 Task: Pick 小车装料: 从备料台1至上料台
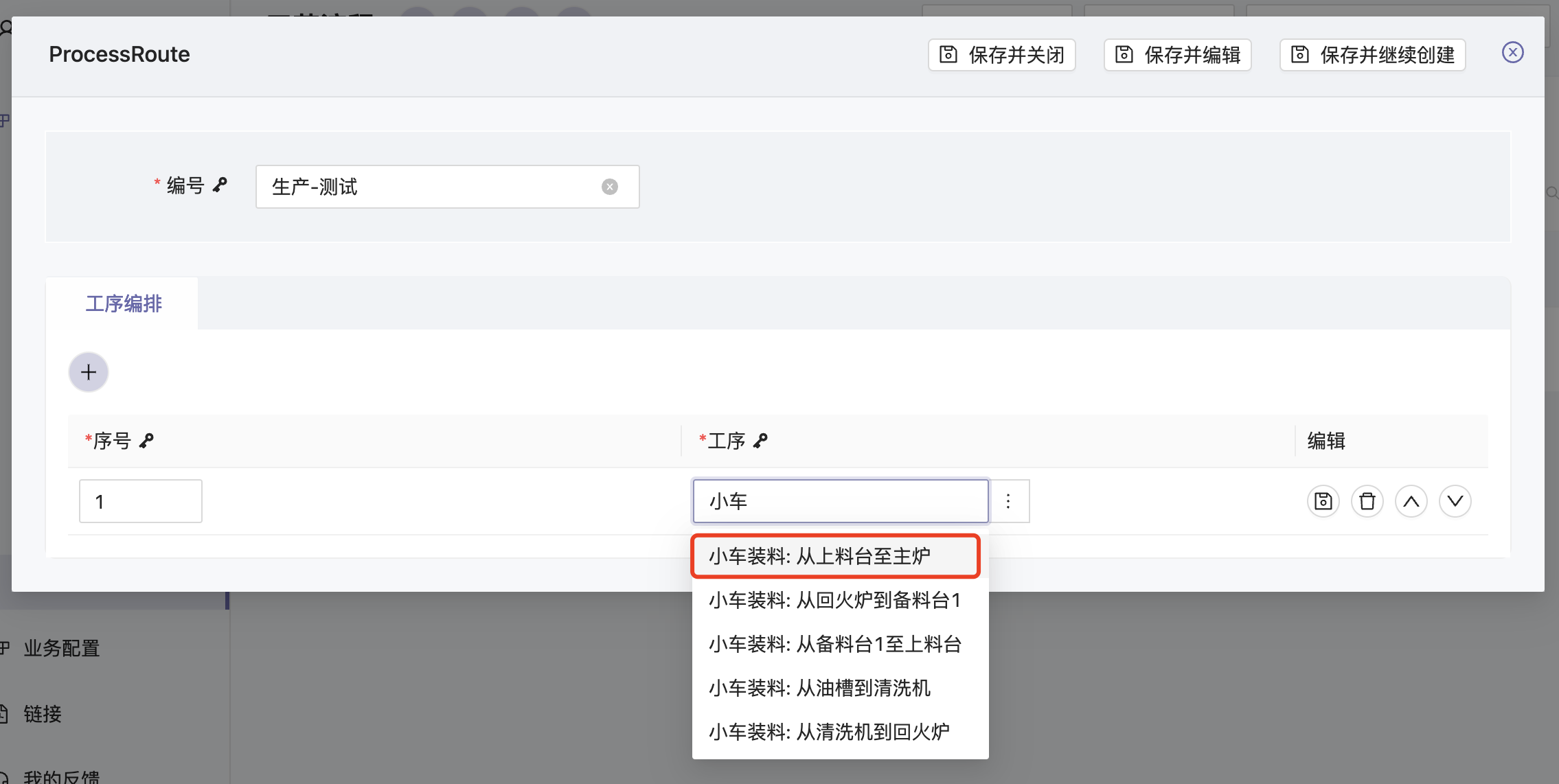point(835,644)
